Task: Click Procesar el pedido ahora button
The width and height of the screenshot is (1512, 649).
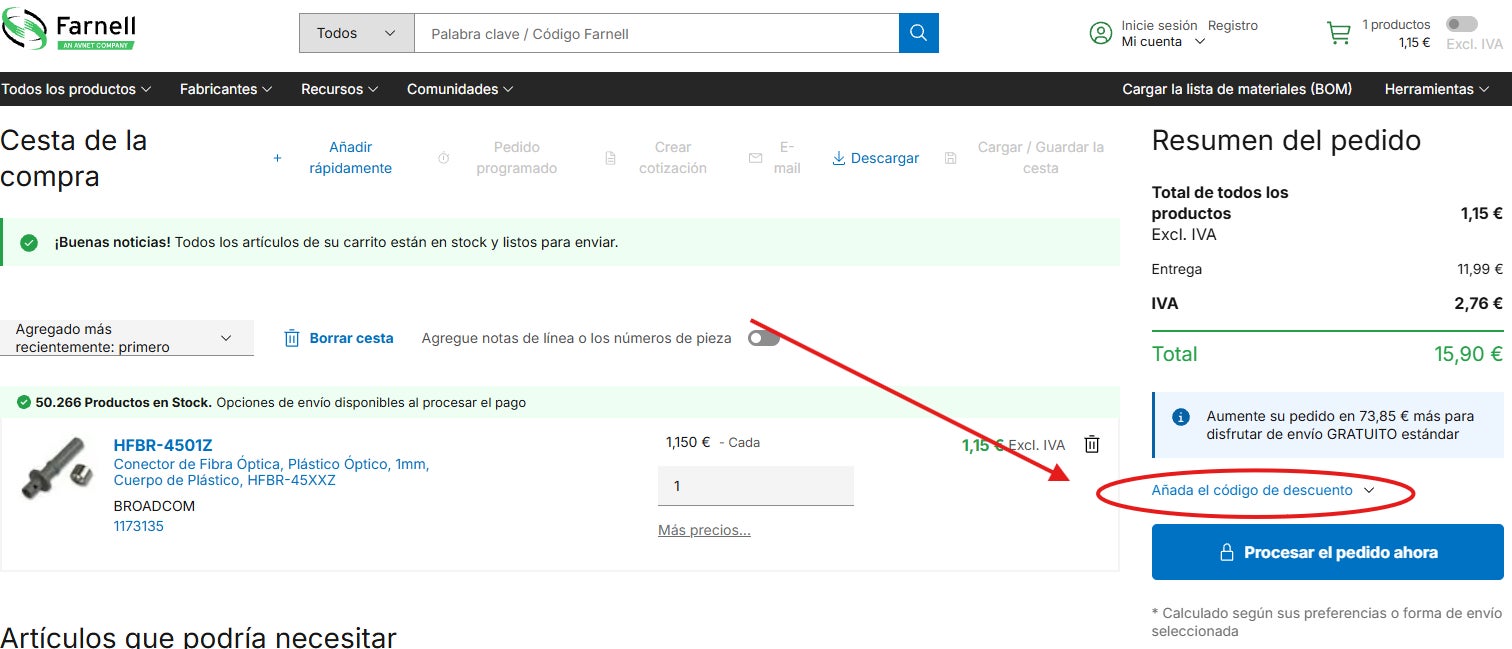Action: click(1327, 552)
